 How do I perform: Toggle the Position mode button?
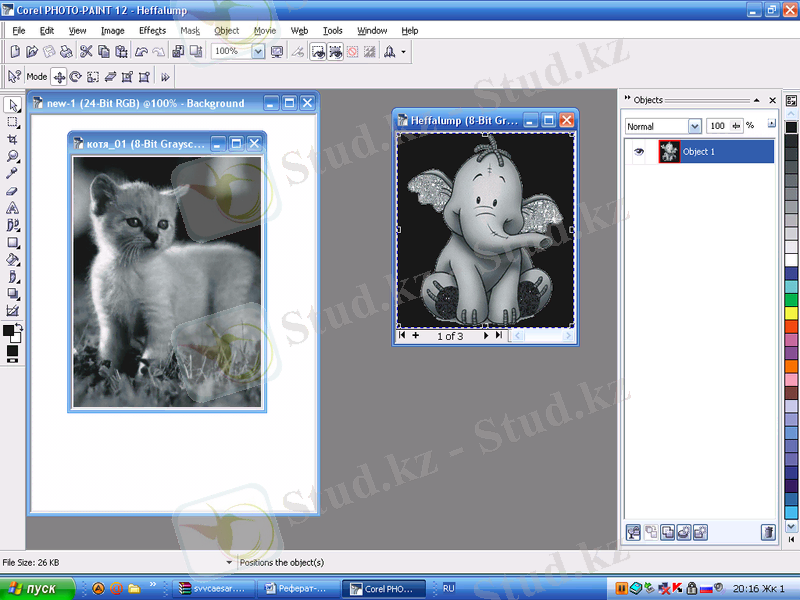(x=58, y=76)
